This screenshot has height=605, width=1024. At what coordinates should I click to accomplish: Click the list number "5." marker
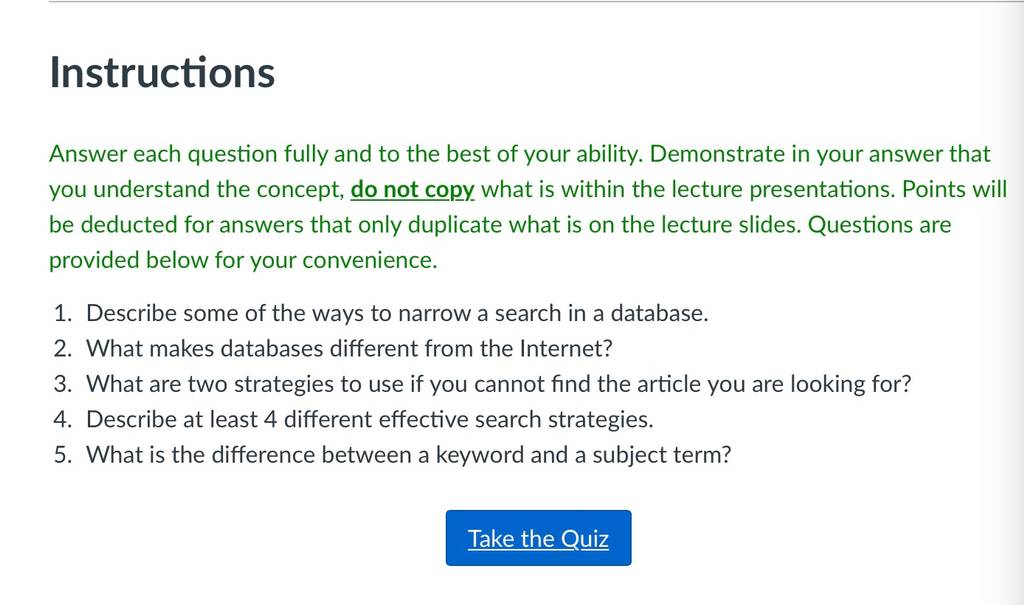63,454
